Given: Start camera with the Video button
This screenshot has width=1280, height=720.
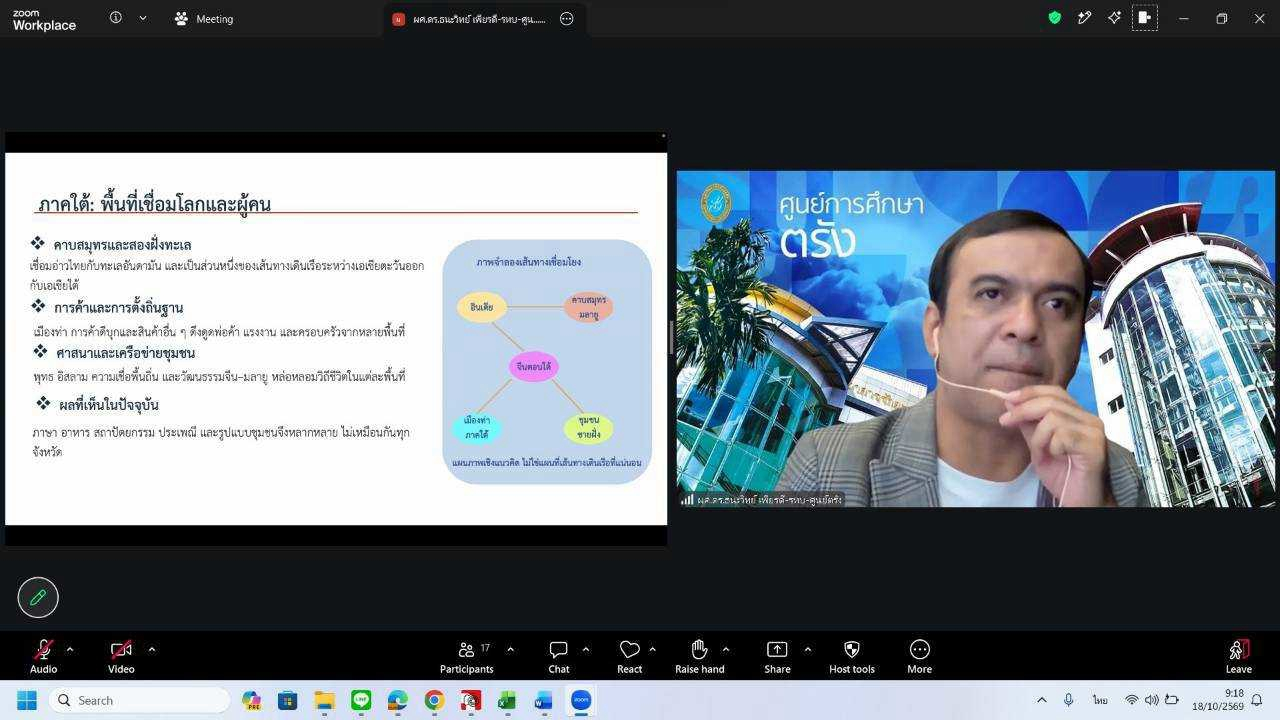Looking at the screenshot, I should pyautogui.click(x=121, y=656).
